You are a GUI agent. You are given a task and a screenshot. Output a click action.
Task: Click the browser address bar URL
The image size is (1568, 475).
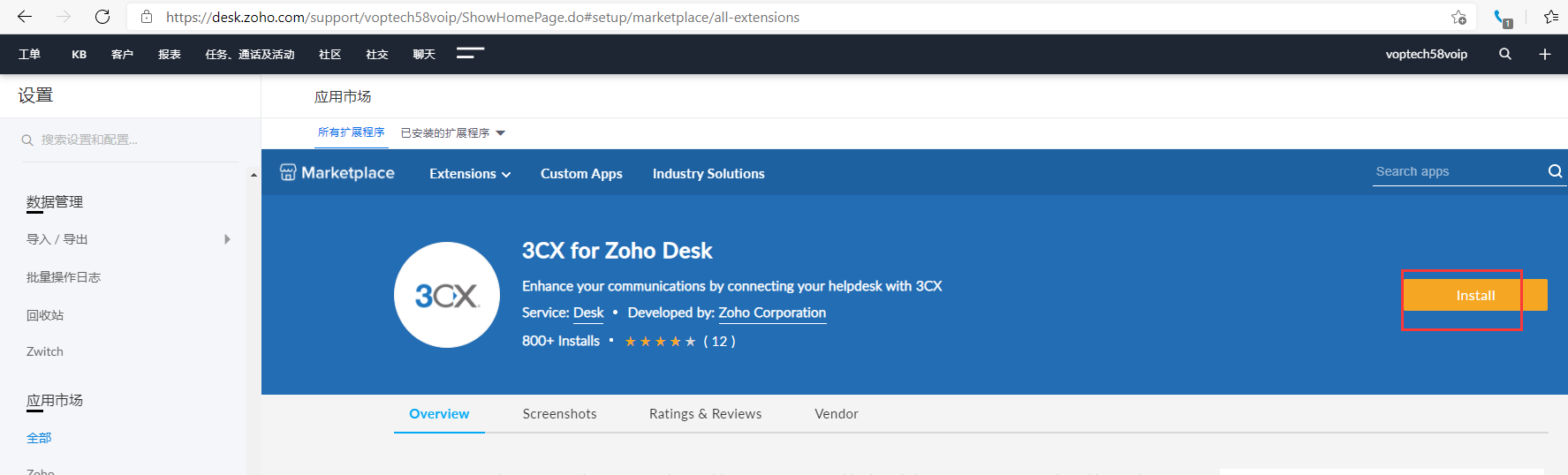coord(482,17)
